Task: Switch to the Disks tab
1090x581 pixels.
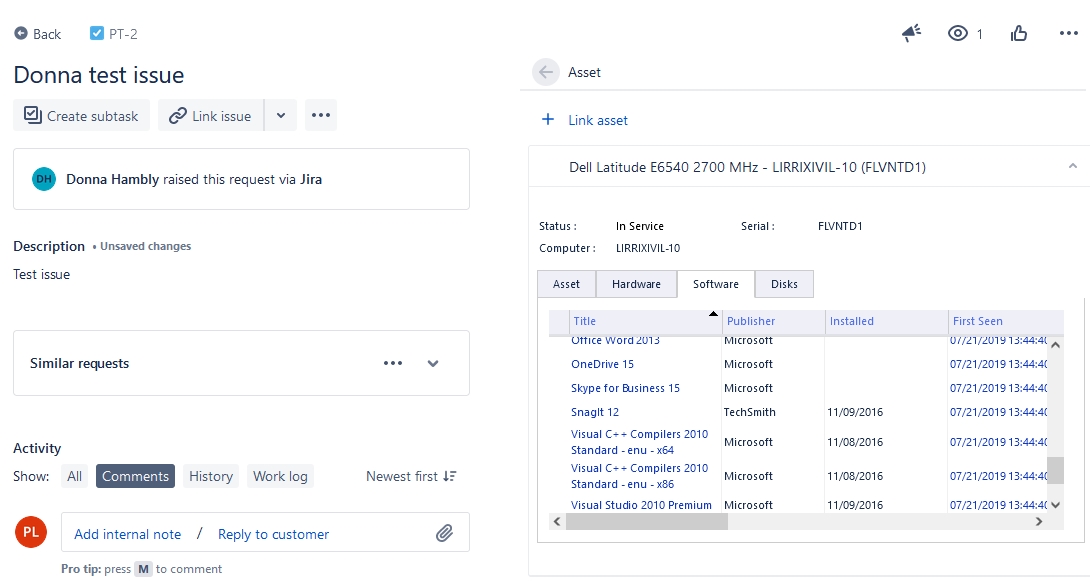Action: pyautogui.click(x=784, y=284)
